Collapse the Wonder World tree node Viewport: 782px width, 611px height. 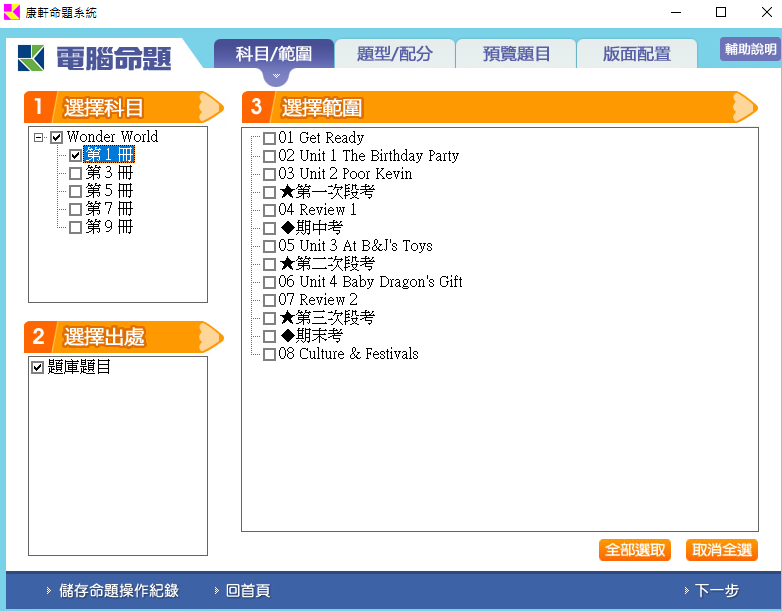point(39,137)
